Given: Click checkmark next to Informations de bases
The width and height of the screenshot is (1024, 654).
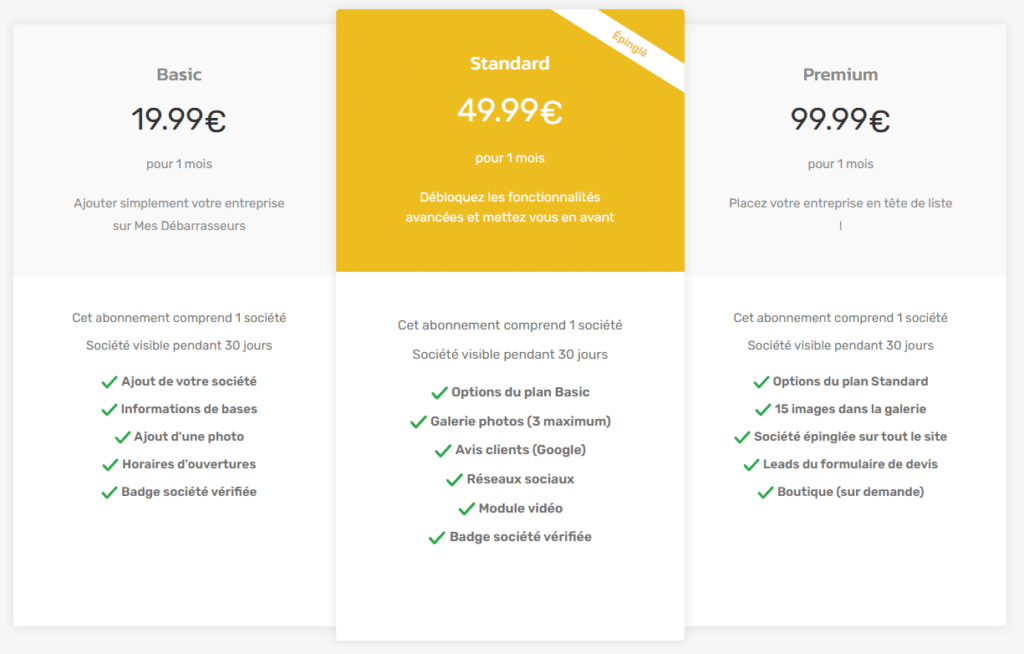Looking at the screenshot, I should point(109,410).
